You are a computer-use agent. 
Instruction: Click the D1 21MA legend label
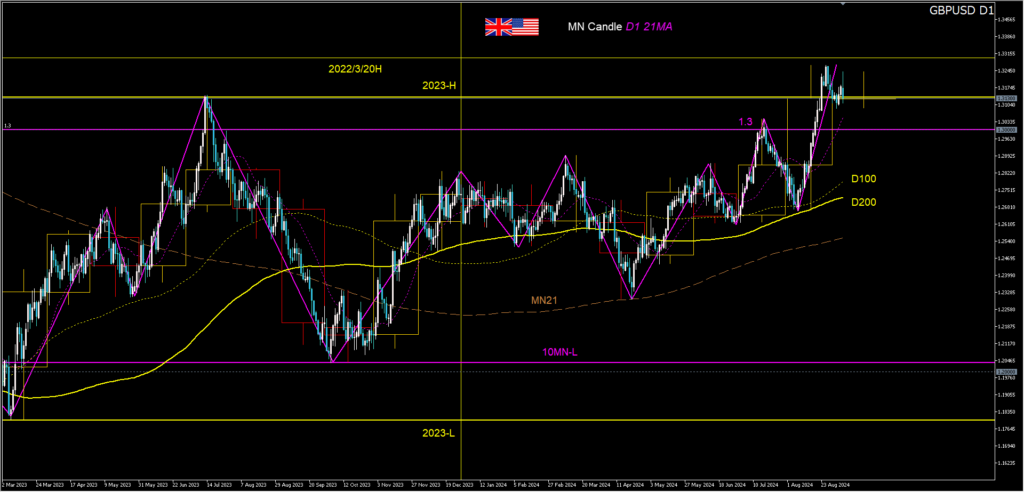(649, 27)
